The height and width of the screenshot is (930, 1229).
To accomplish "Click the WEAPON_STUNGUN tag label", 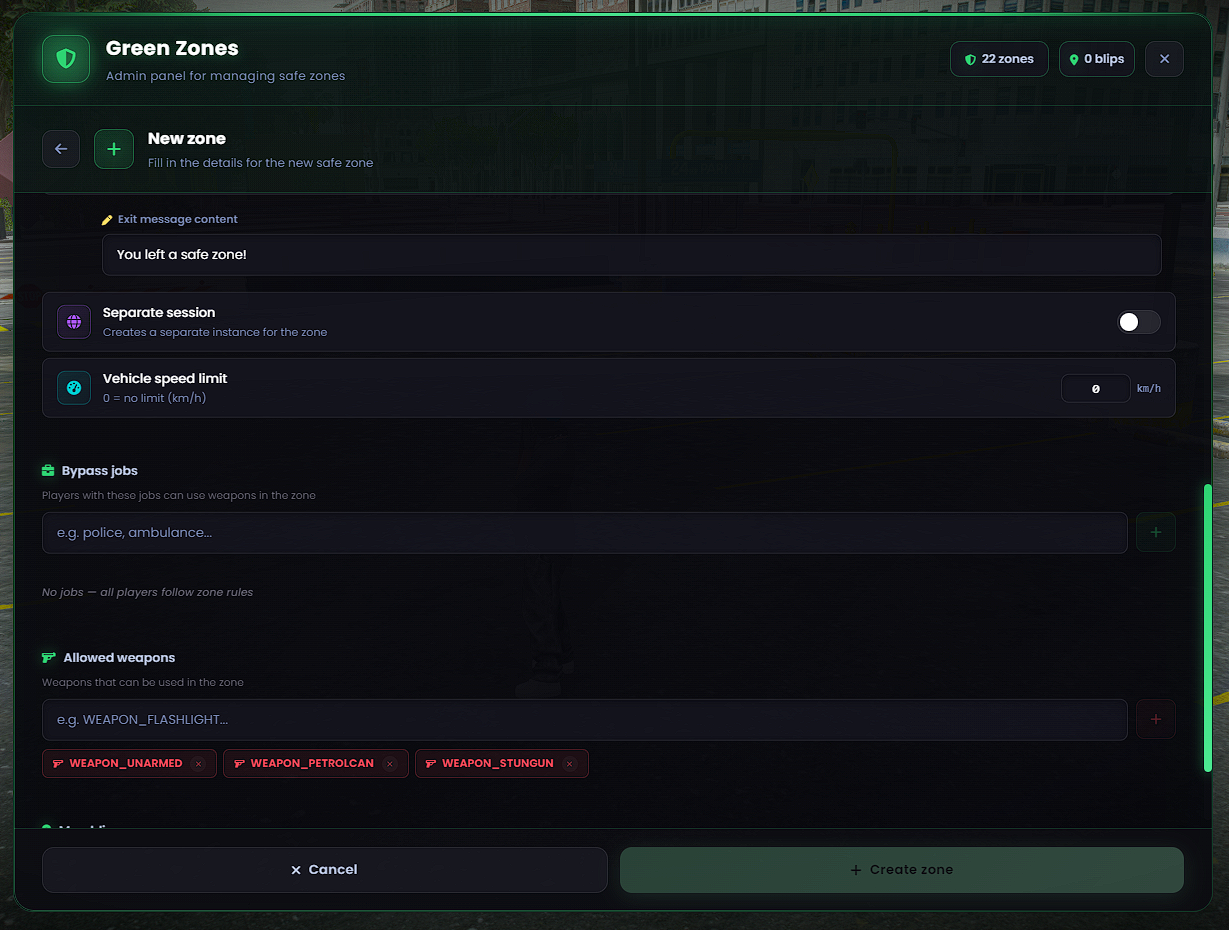I will pyautogui.click(x=498, y=764).
